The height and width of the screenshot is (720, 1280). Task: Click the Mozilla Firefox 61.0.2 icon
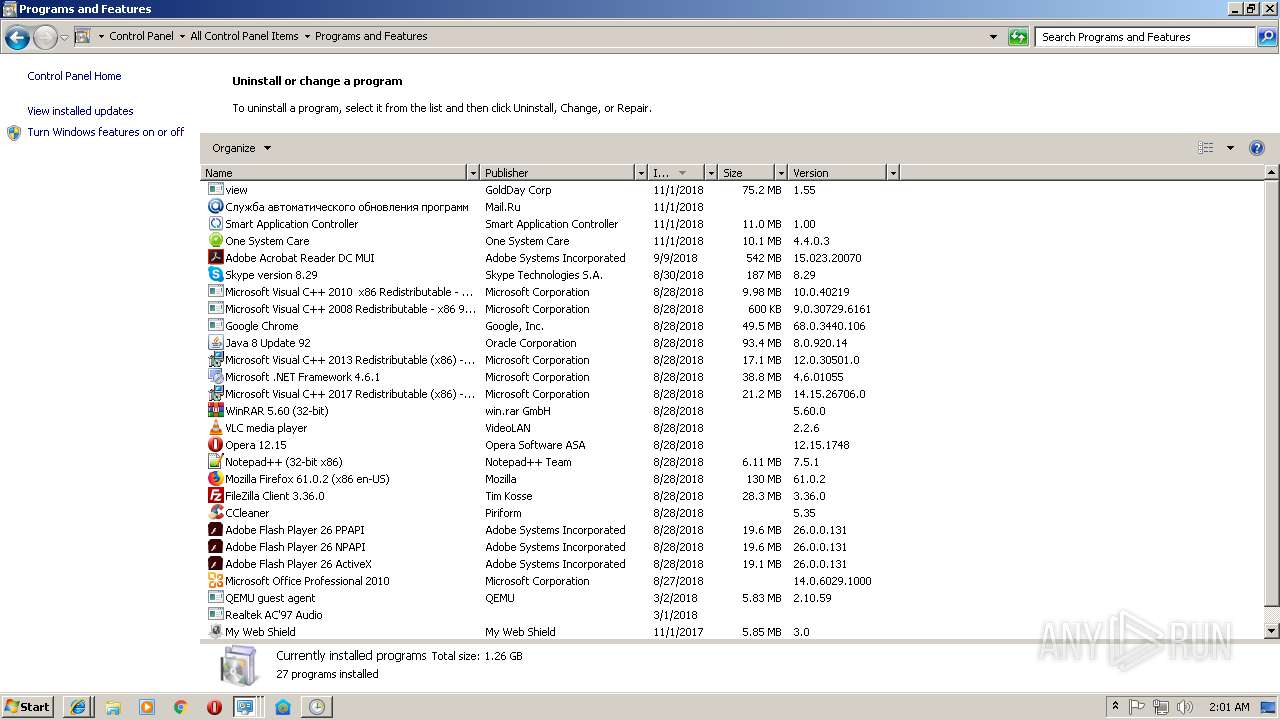(x=215, y=479)
